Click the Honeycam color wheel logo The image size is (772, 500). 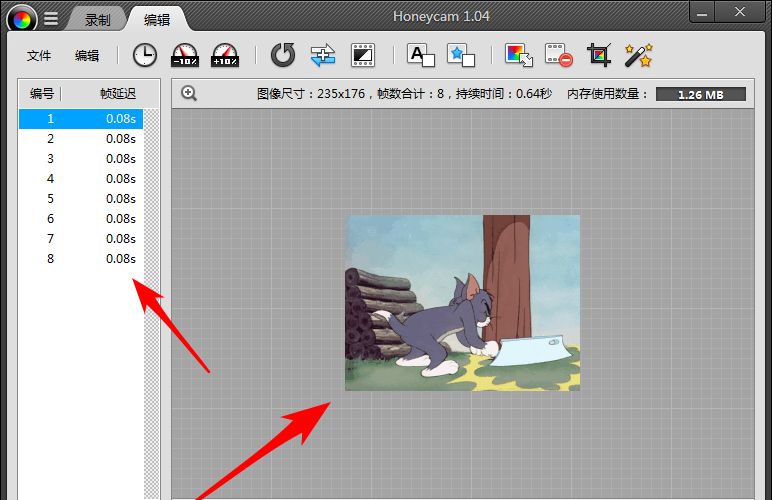(22, 19)
